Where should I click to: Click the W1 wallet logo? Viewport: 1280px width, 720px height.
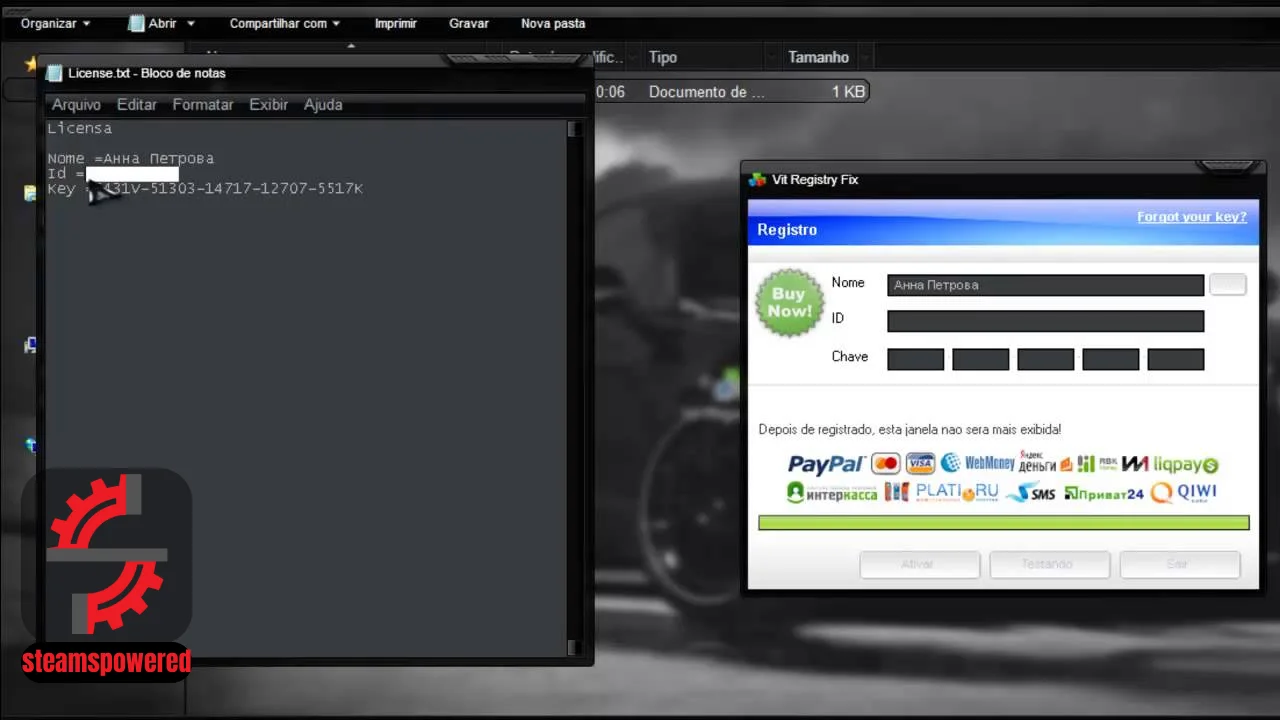1135,464
